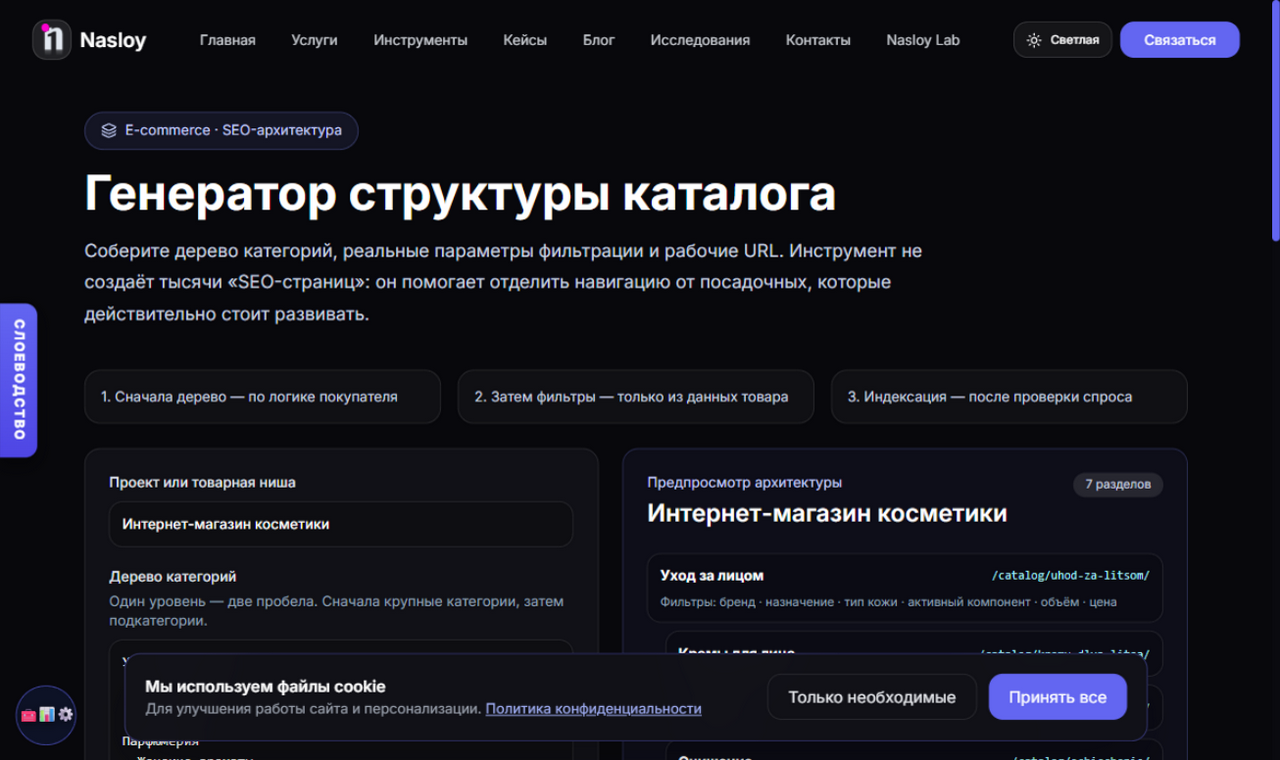Screen dimensions: 1280x760
Task: Click the layers icon in E-commerce badge
Action: click(x=109, y=131)
